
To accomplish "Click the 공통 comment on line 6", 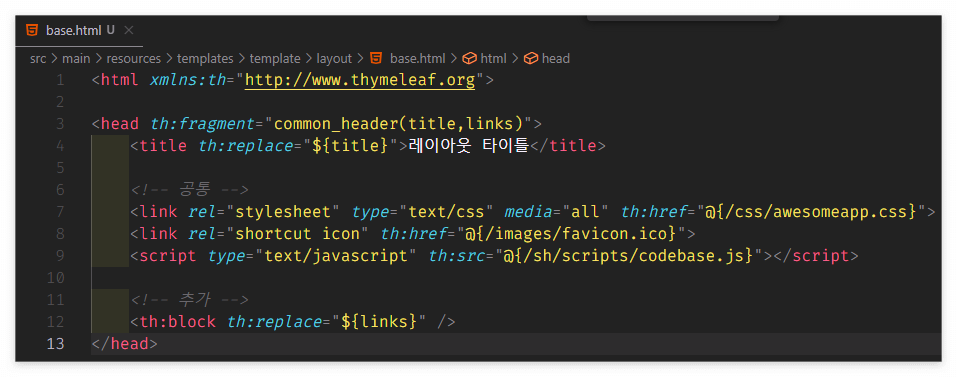I will (189, 190).
